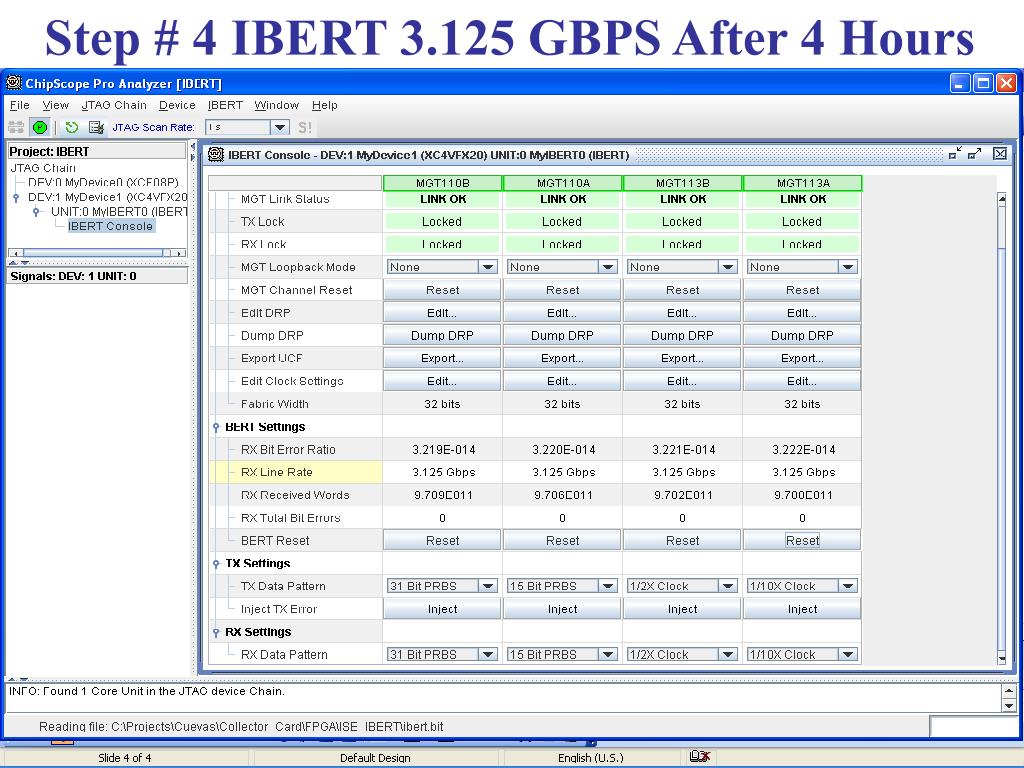This screenshot has width=1024, height=768.
Task: Click the S! scan now toolbar icon
Action: coord(305,127)
